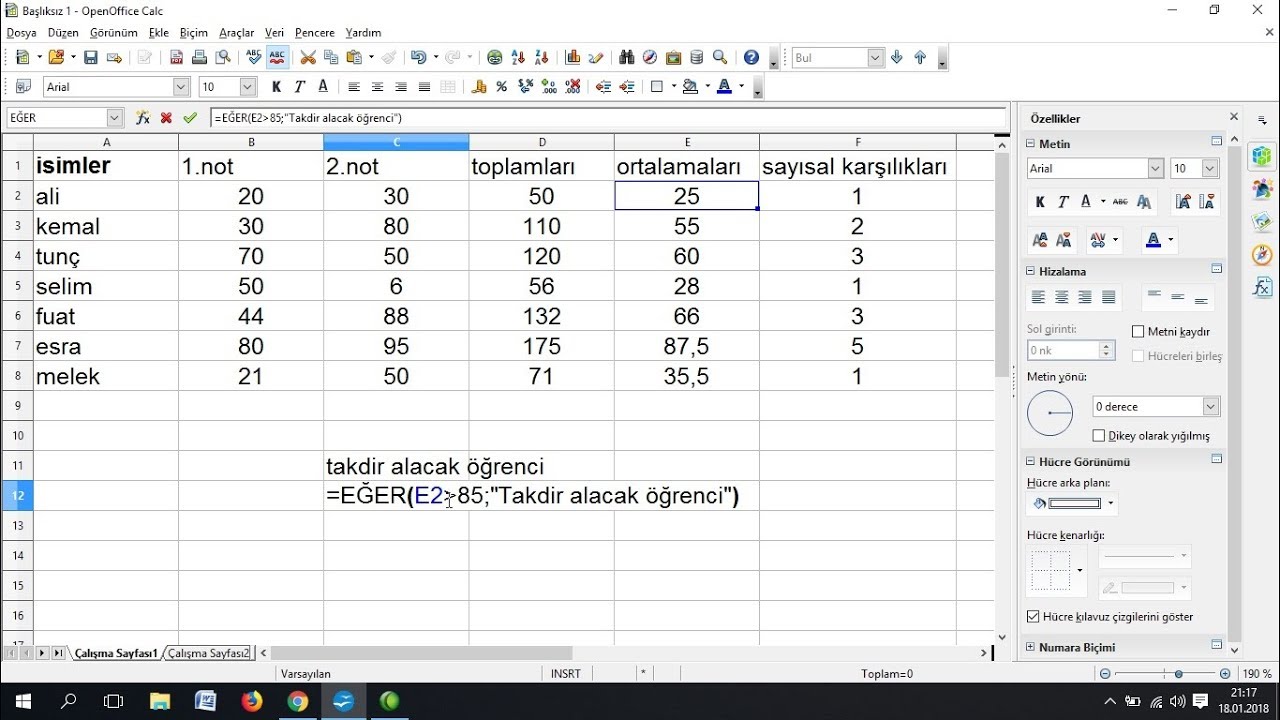Open font name Arial dropdown in toolbar

pyautogui.click(x=181, y=87)
